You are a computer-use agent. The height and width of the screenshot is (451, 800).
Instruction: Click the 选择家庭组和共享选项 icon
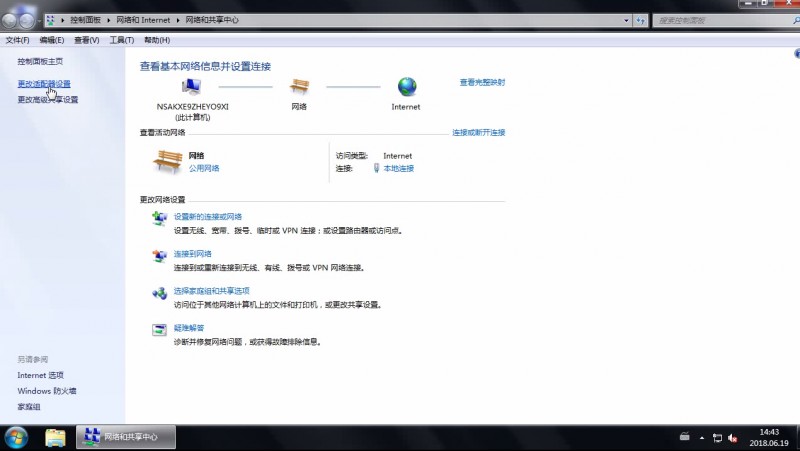click(x=159, y=293)
